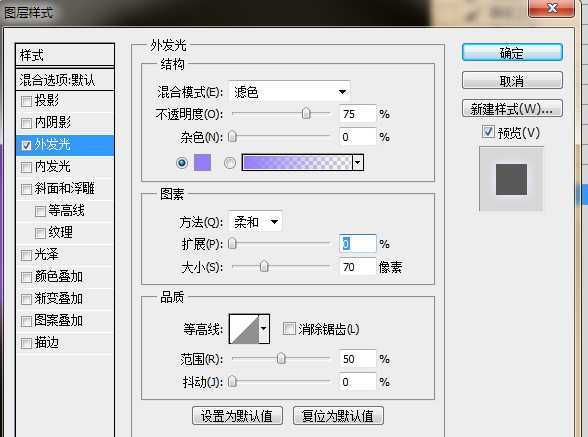Viewport: 588px width, 437px height.
Task: Enable the 颜色叠加 color overlay checkbox
Action: point(26,277)
